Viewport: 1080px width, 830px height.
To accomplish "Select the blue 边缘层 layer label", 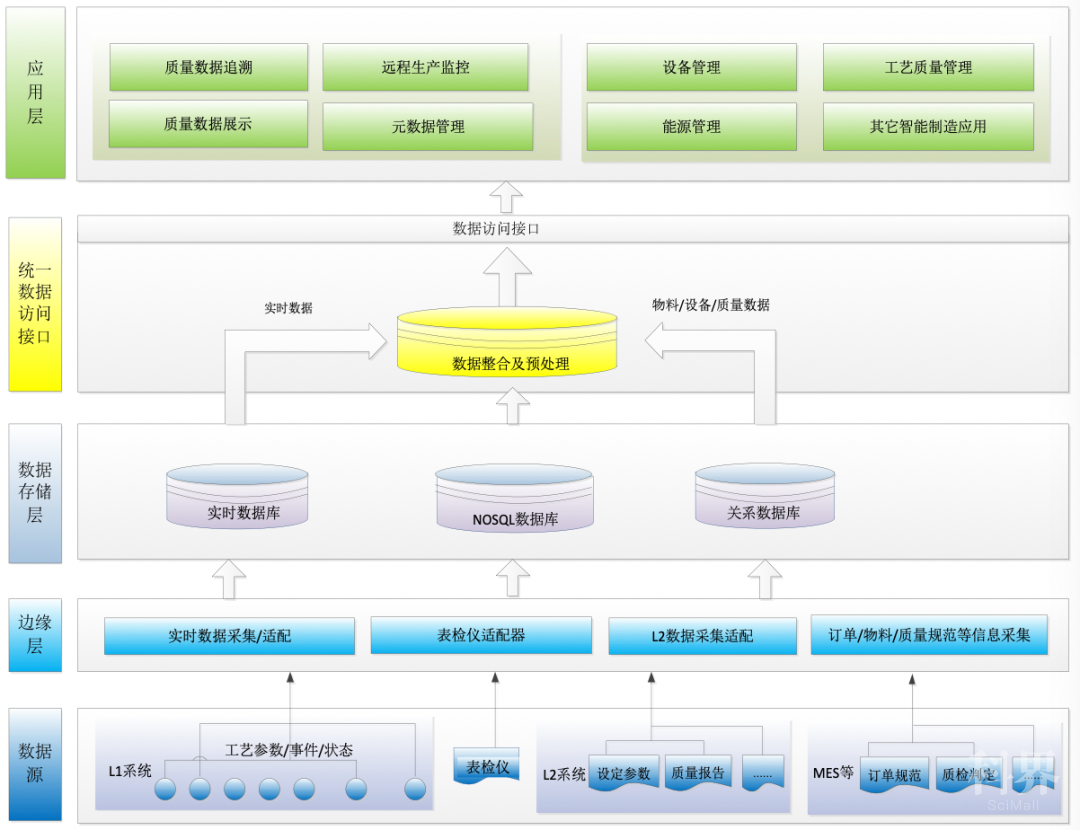I will [35, 634].
